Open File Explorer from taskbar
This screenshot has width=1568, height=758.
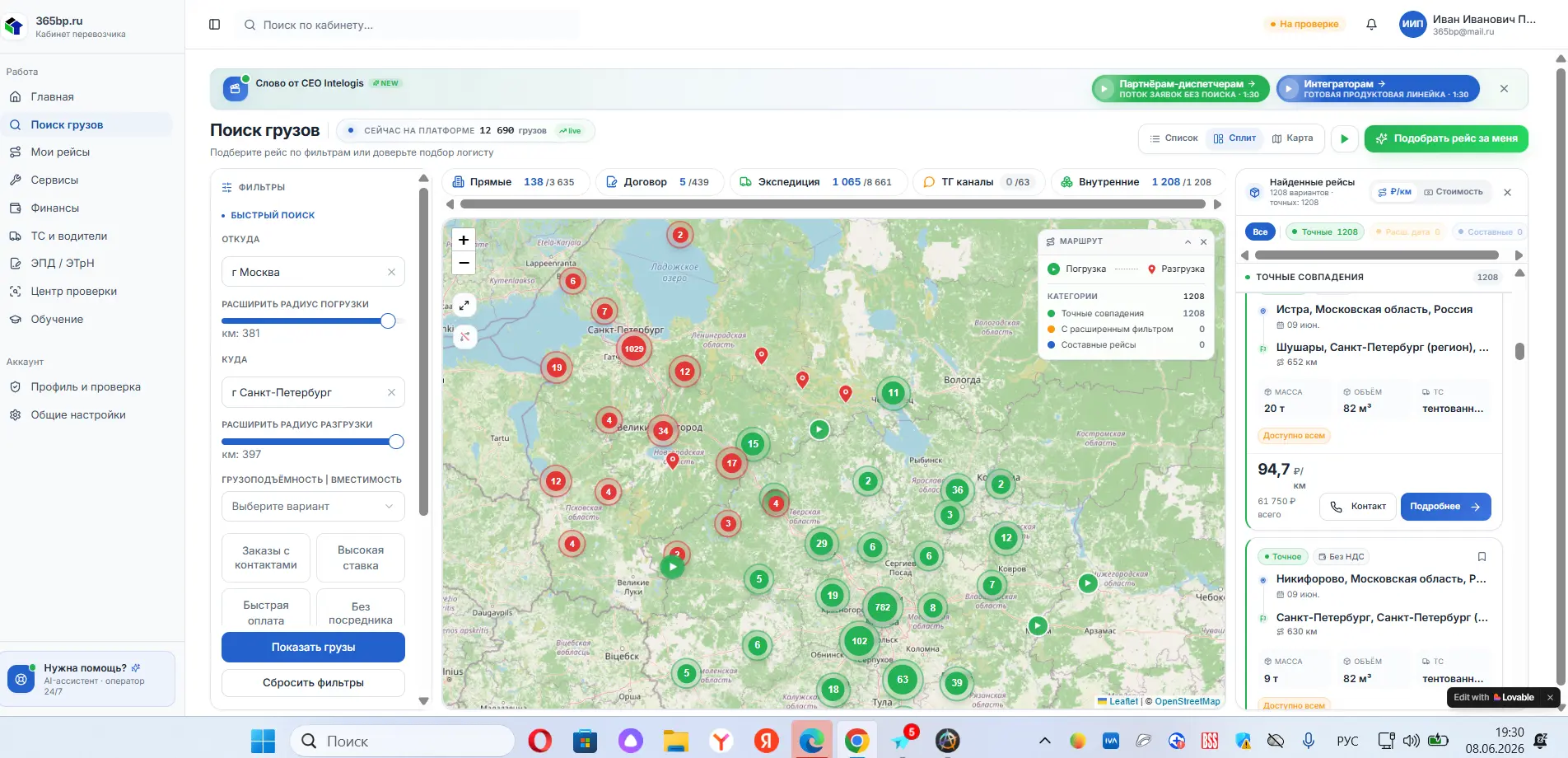pos(676,741)
